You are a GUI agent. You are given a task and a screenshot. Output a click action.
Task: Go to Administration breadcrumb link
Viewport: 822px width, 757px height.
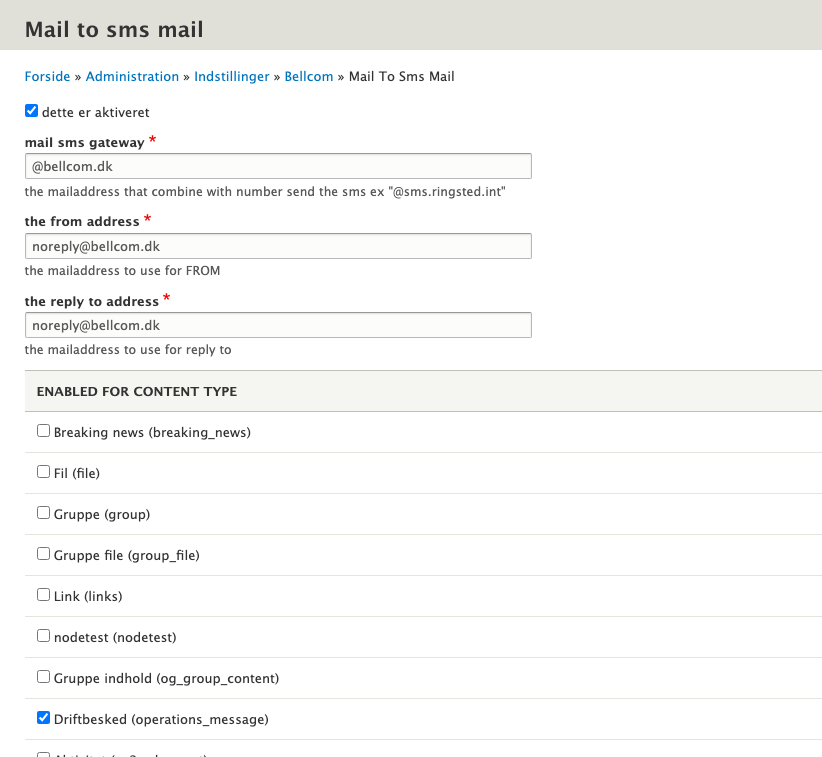click(132, 76)
